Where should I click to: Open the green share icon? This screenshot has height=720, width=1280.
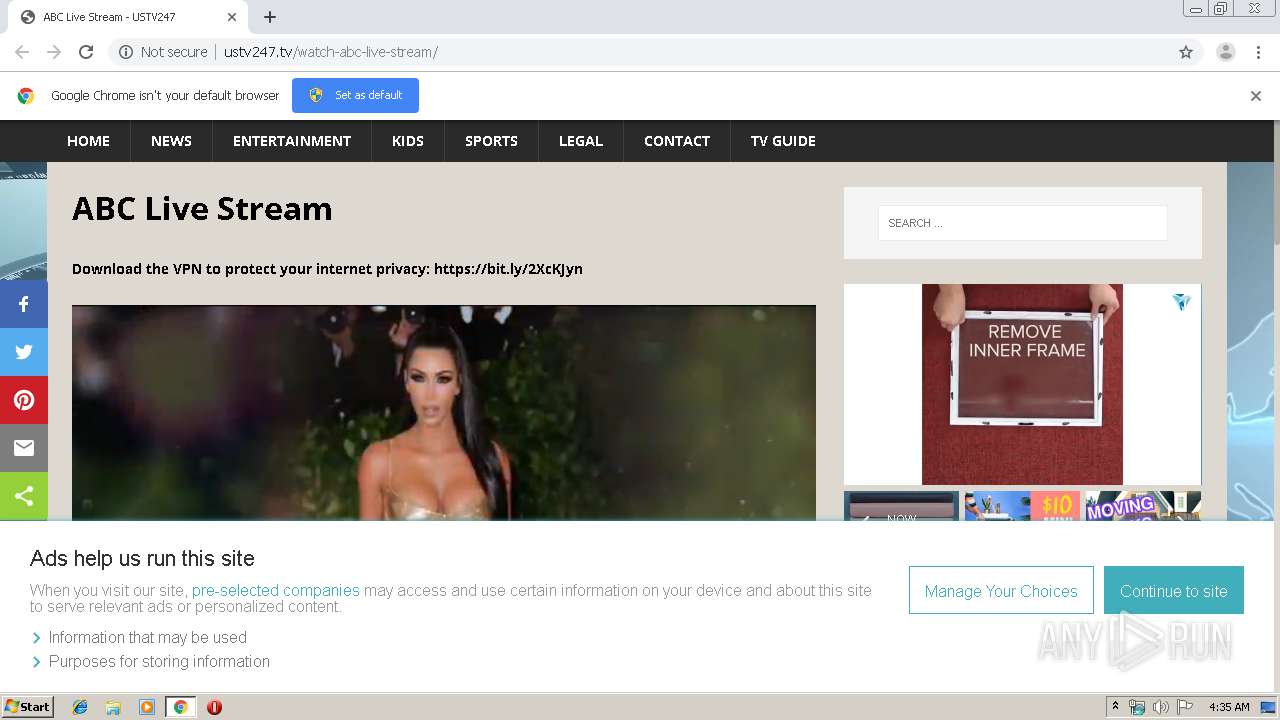(24, 496)
